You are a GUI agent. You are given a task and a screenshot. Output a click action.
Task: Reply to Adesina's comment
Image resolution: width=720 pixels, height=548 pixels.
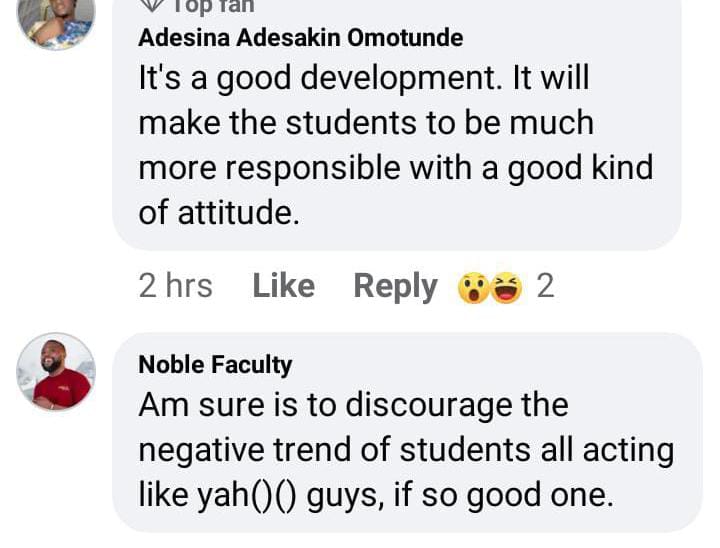[395, 287]
